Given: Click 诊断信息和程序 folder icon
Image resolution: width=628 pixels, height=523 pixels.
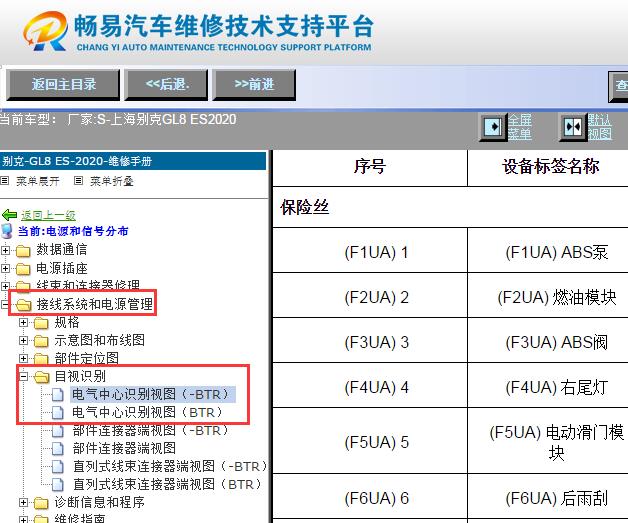Looking at the screenshot, I should point(41,503).
